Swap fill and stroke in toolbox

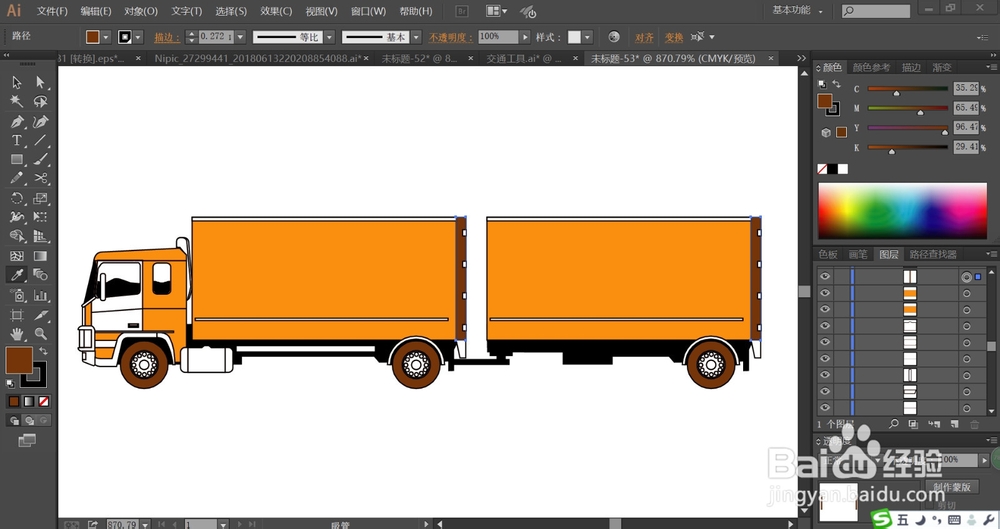(43, 351)
